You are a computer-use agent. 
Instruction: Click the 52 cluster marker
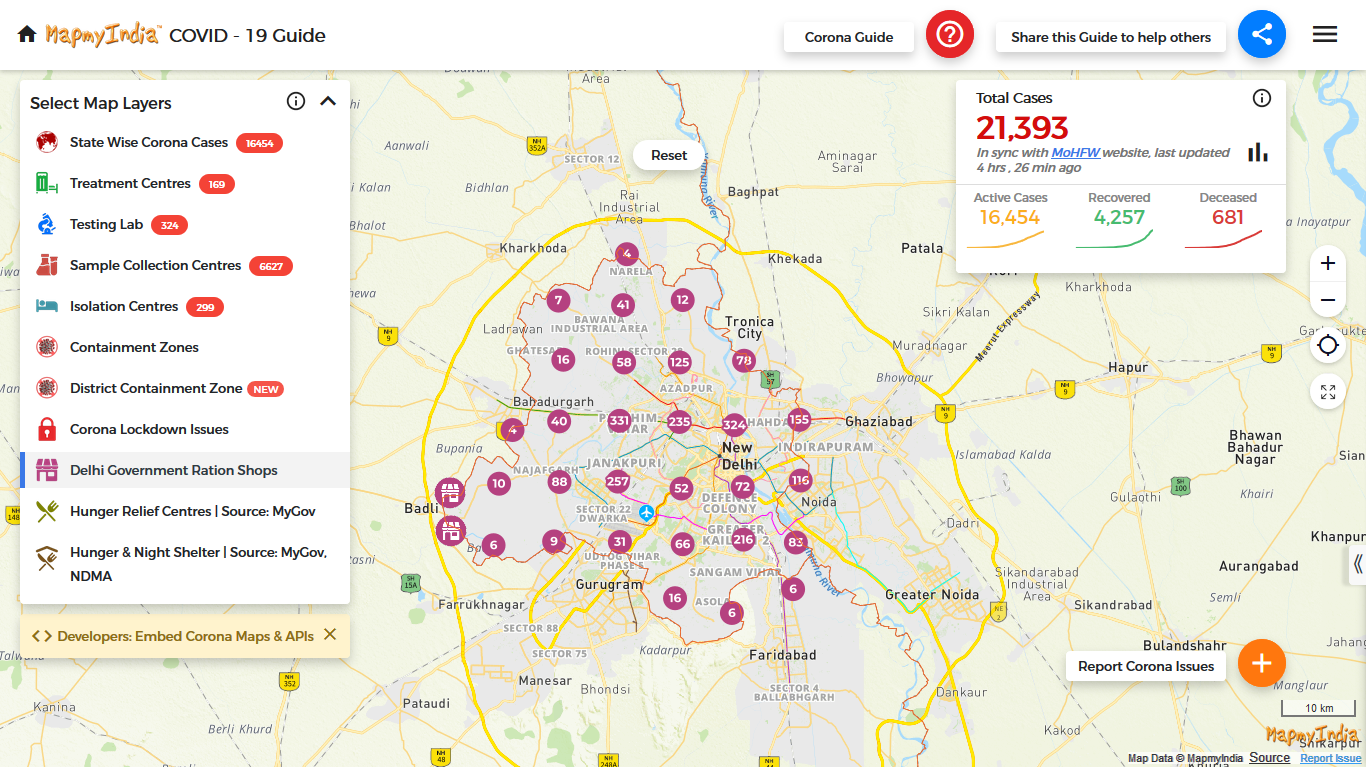point(682,488)
